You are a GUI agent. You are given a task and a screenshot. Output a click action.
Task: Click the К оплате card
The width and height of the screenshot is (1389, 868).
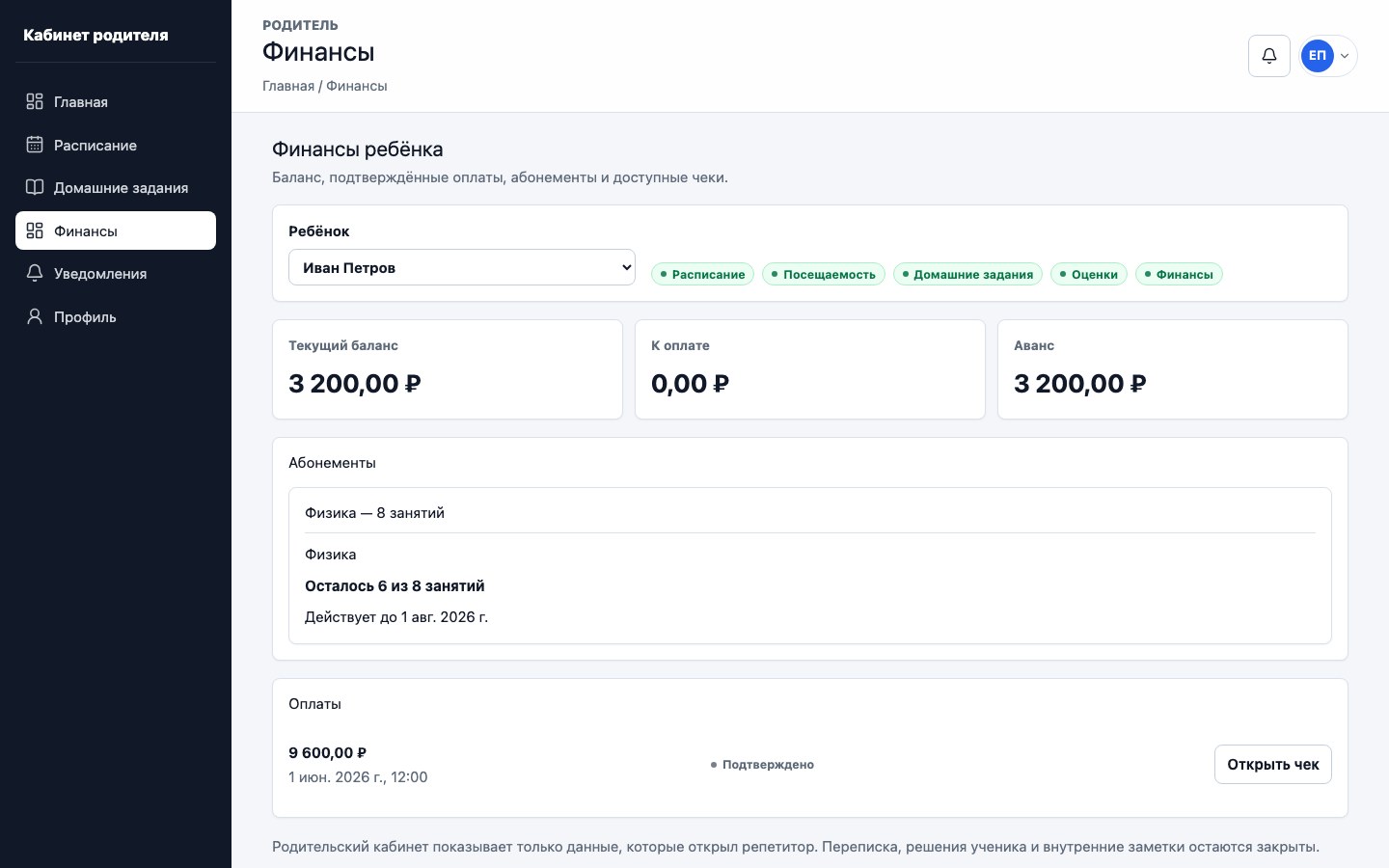[810, 369]
